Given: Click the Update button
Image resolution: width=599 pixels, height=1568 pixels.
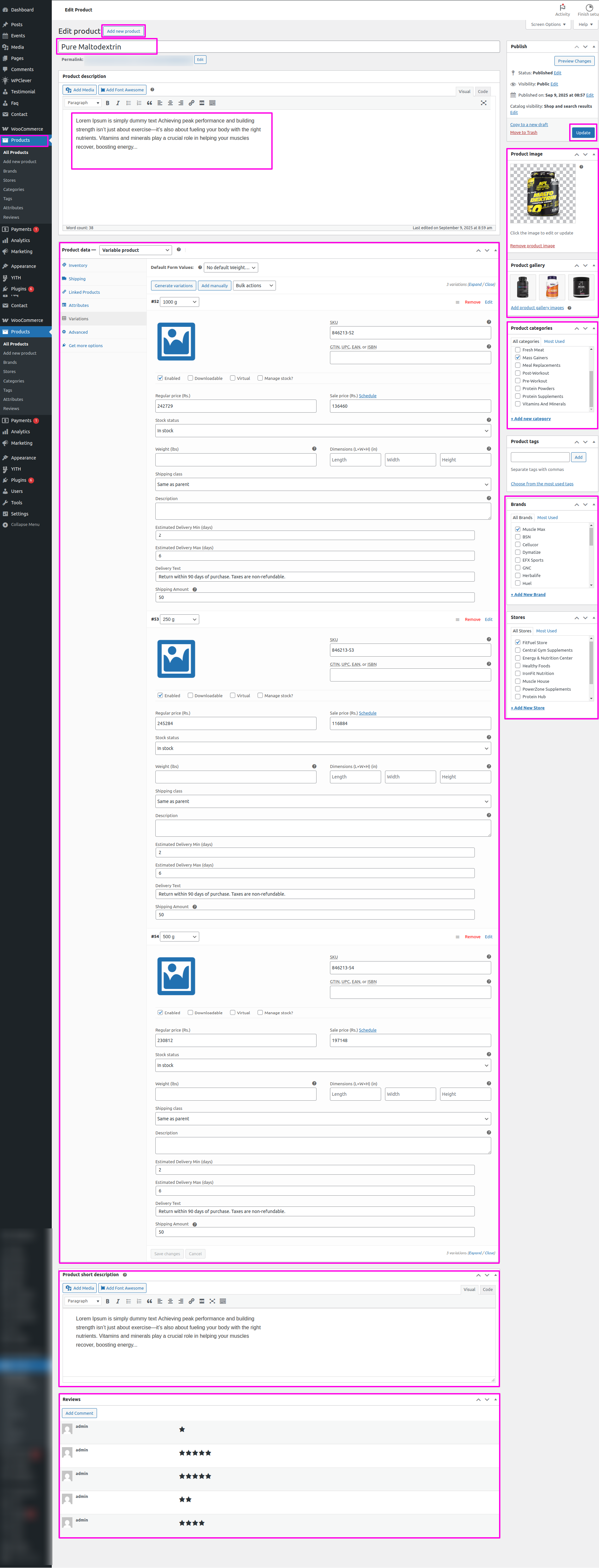Looking at the screenshot, I should 583,133.
